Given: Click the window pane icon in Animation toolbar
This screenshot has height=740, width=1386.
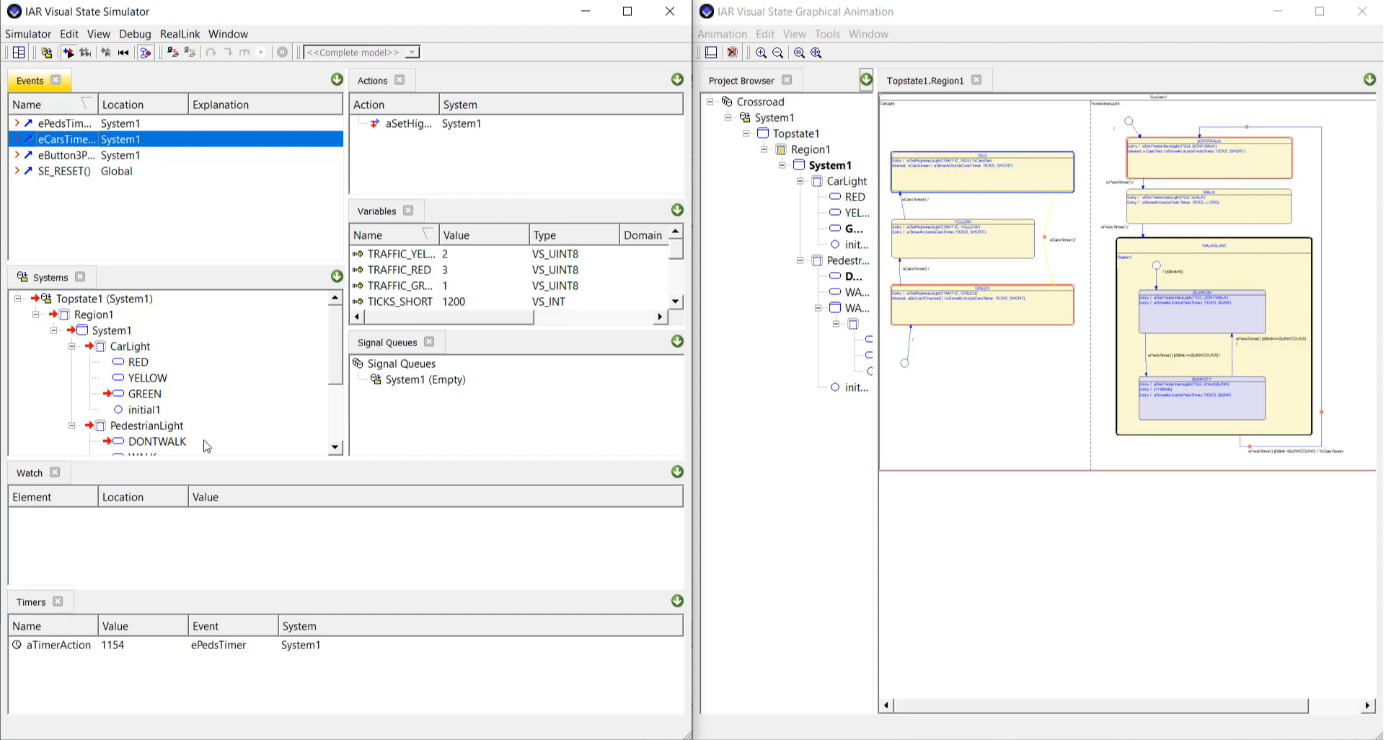Looking at the screenshot, I should coord(711,52).
